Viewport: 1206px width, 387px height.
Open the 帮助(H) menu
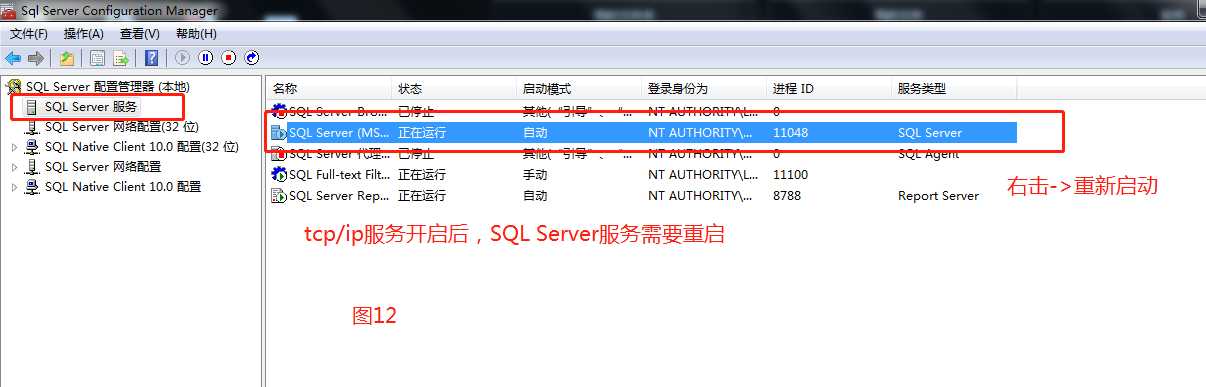click(195, 34)
